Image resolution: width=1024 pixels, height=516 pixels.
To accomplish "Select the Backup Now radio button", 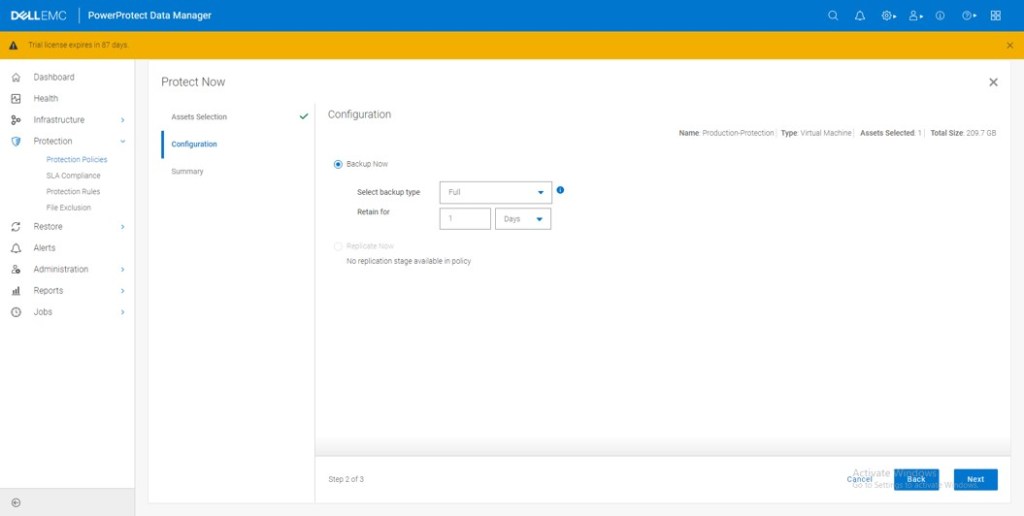I will pos(338,164).
